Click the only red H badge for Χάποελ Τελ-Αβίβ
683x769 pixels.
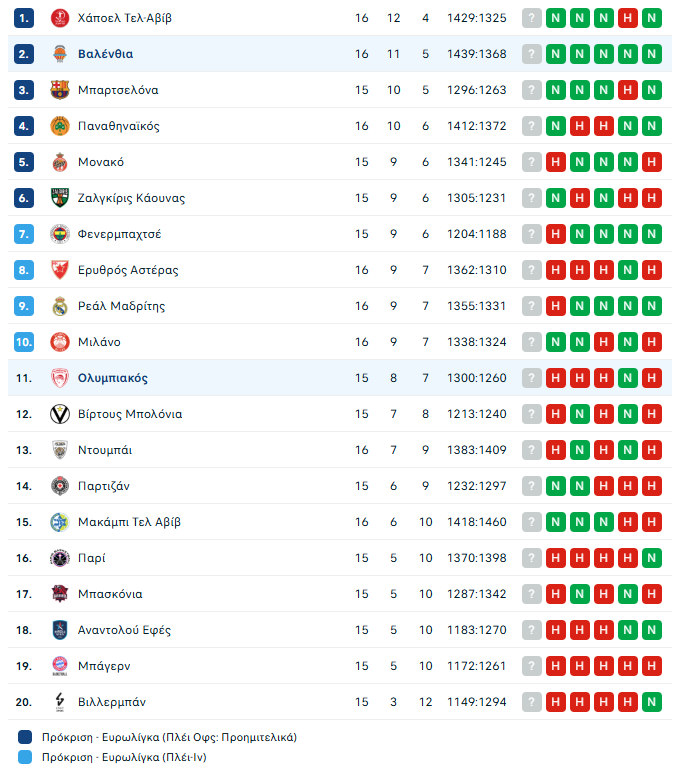pyautogui.click(x=628, y=18)
